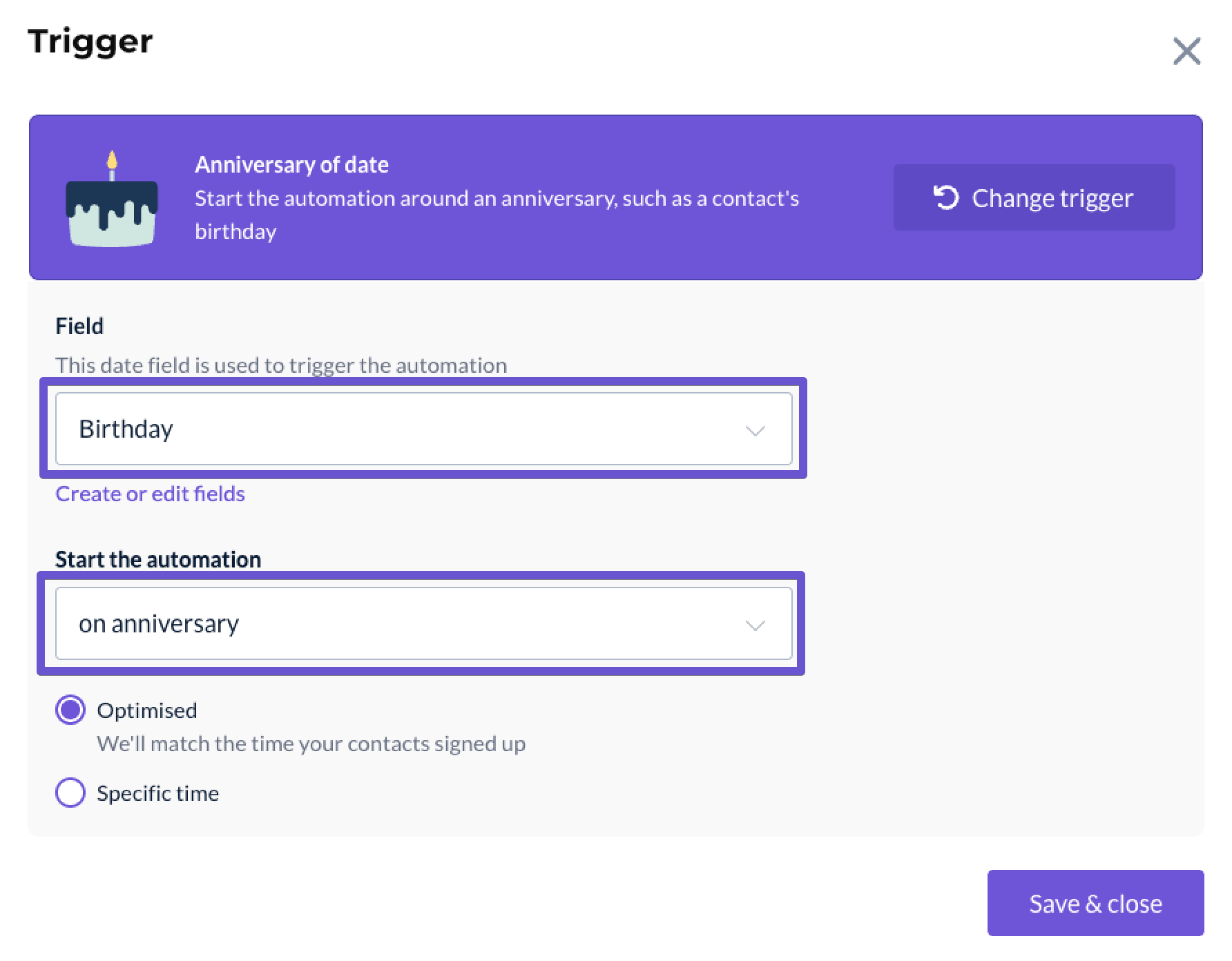Close the Trigger dialog with the X icon

click(x=1186, y=51)
